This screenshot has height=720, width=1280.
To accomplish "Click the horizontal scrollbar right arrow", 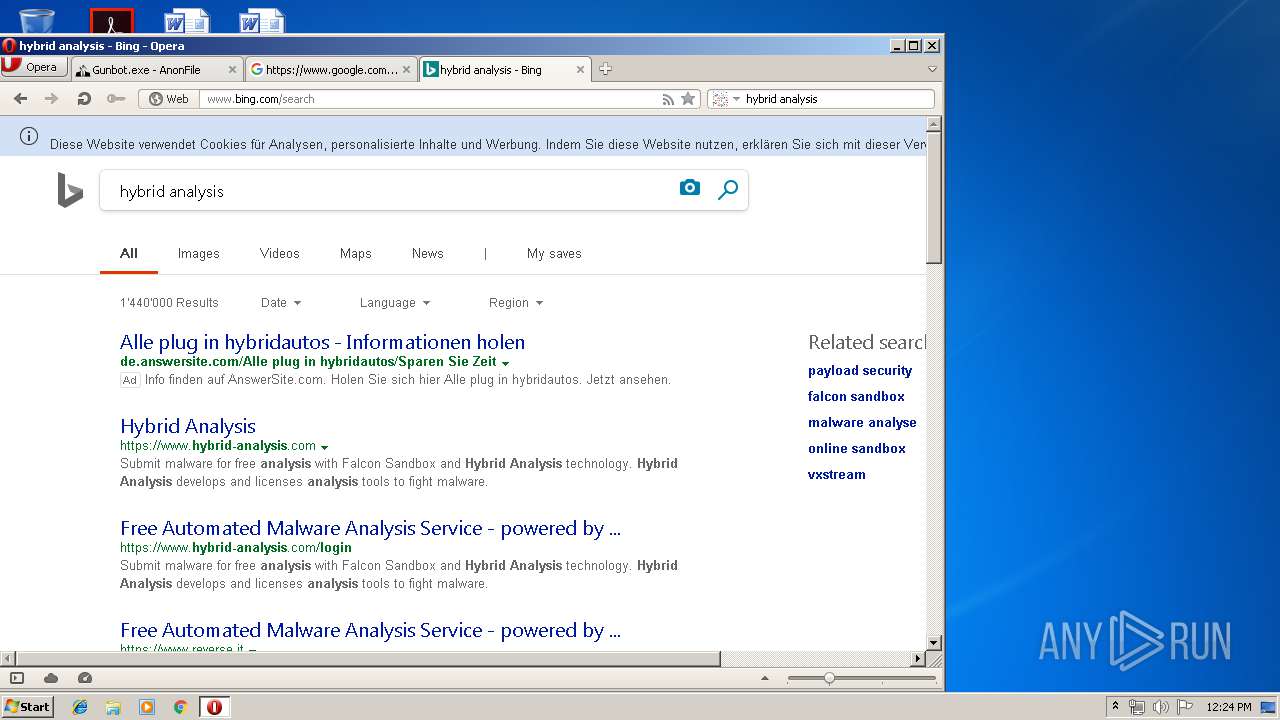I will (918, 659).
